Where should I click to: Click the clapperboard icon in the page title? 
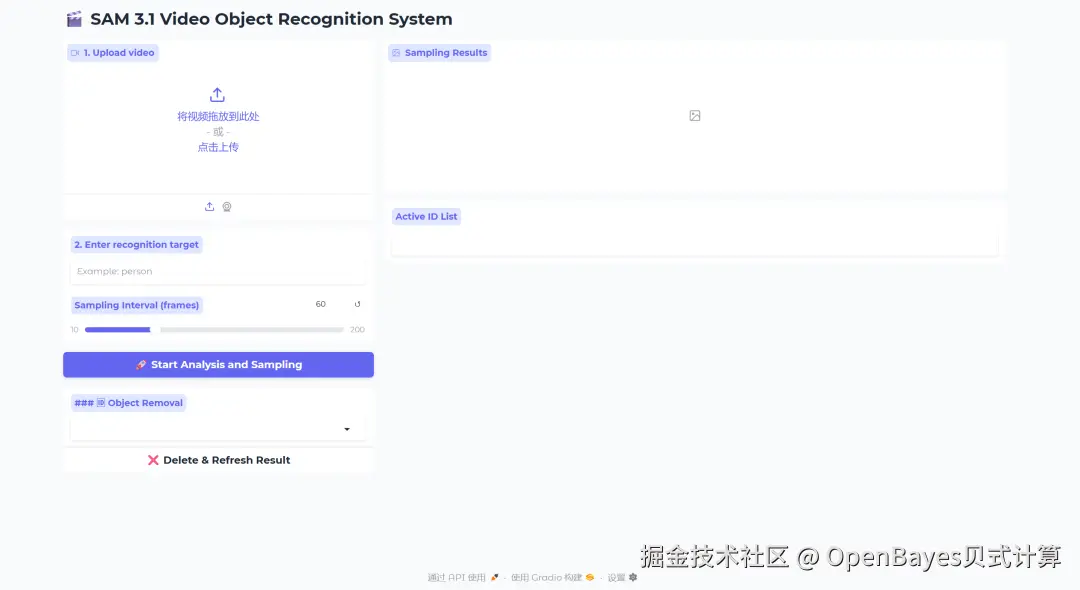pyautogui.click(x=73, y=18)
